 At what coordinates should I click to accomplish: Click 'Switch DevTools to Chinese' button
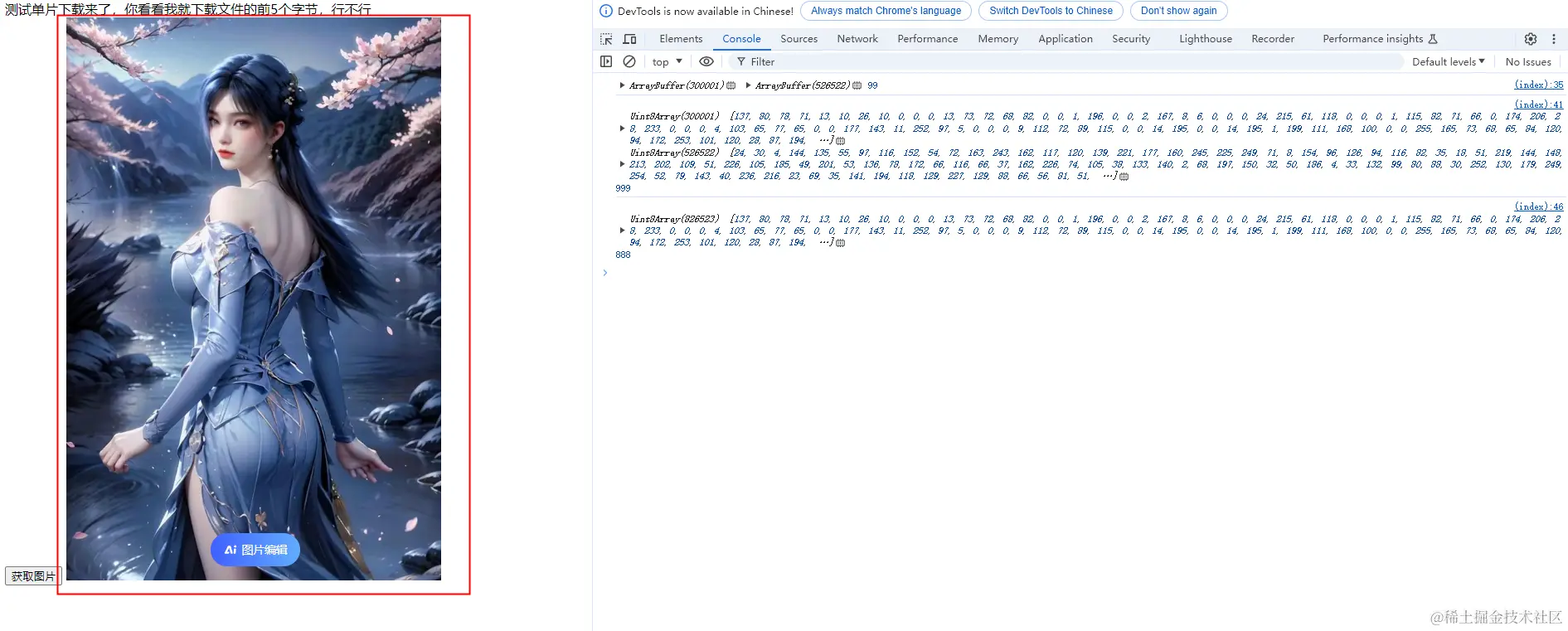tap(1051, 11)
